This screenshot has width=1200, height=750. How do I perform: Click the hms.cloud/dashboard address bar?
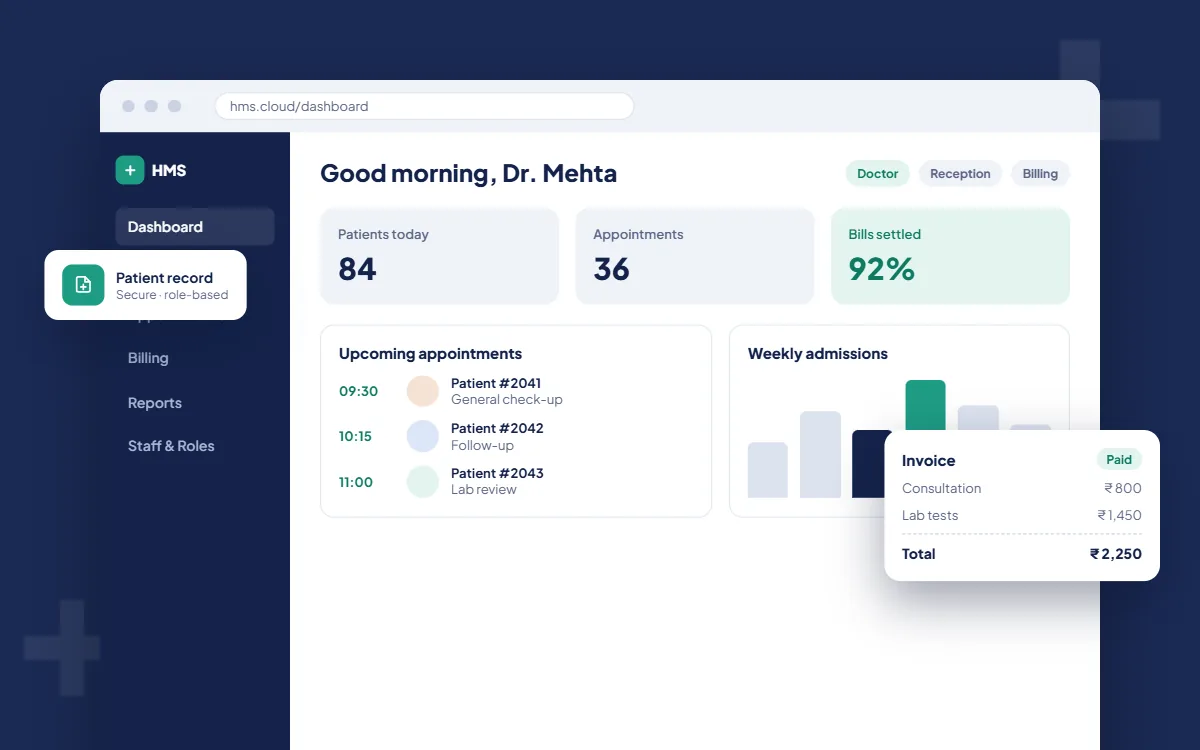(424, 106)
